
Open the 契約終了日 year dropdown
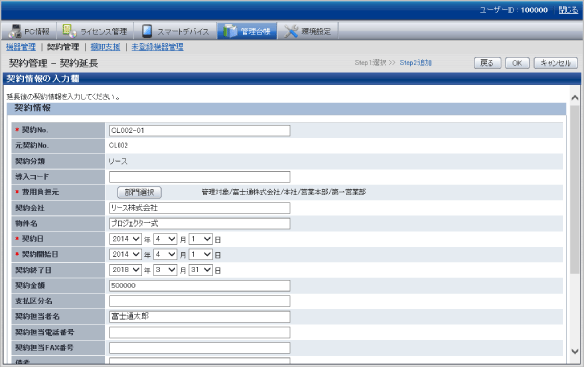pos(125,270)
